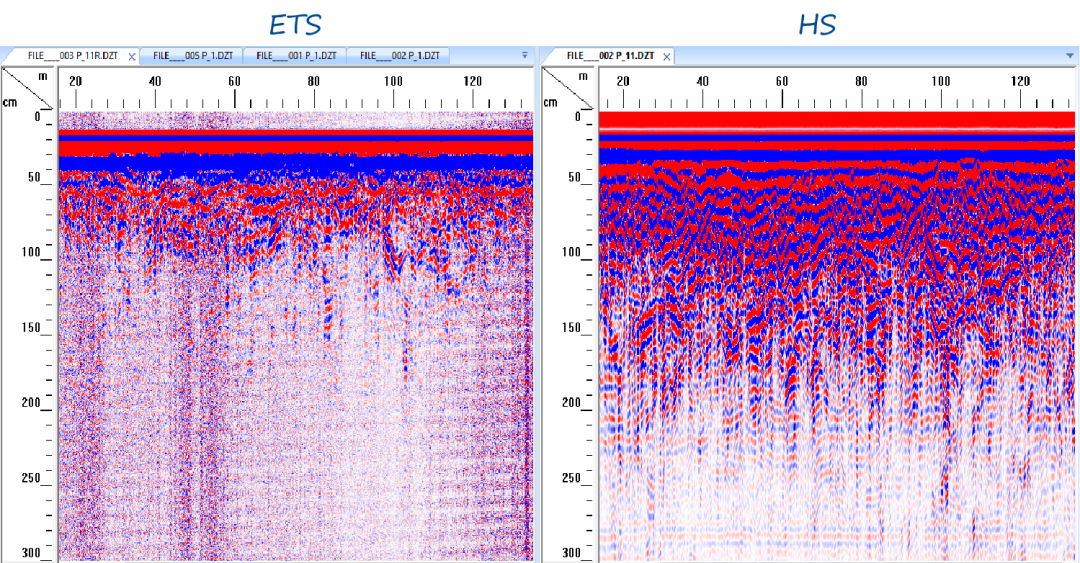The height and width of the screenshot is (563, 1080).
Task: Open the FILE___005 P_1.DZT tab
Action: coord(192,56)
